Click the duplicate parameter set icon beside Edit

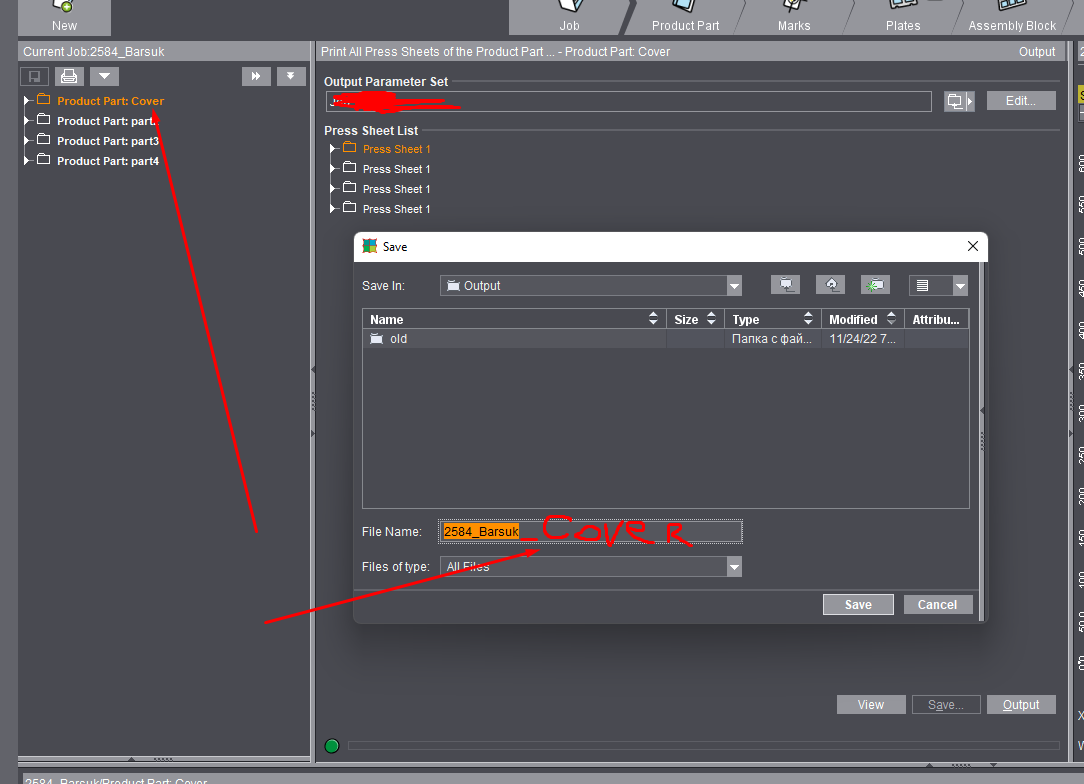[957, 100]
